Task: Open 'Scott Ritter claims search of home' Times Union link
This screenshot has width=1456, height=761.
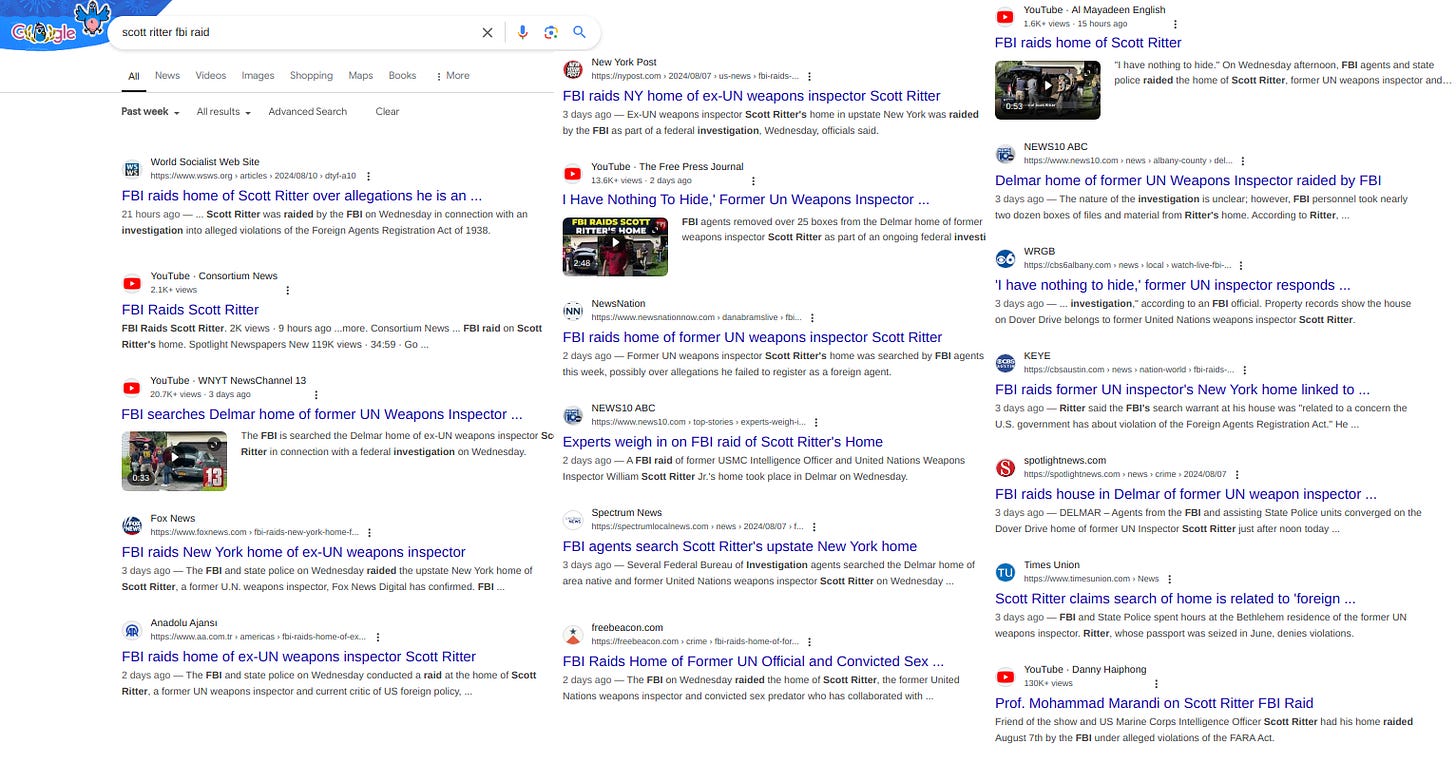Action: (x=1176, y=599)
